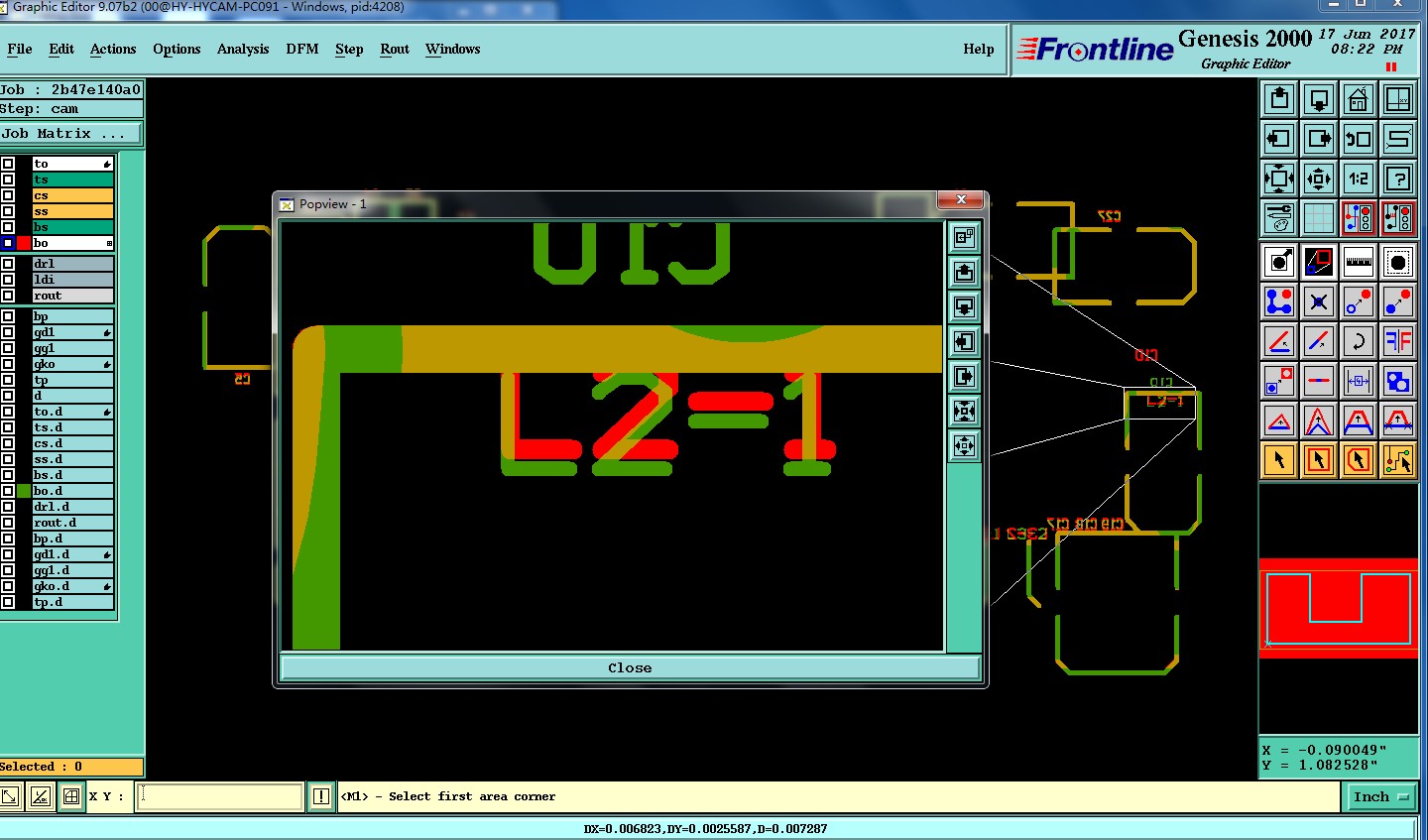
Task: Click the pan left arrow icon
Action: [1279, 139]
